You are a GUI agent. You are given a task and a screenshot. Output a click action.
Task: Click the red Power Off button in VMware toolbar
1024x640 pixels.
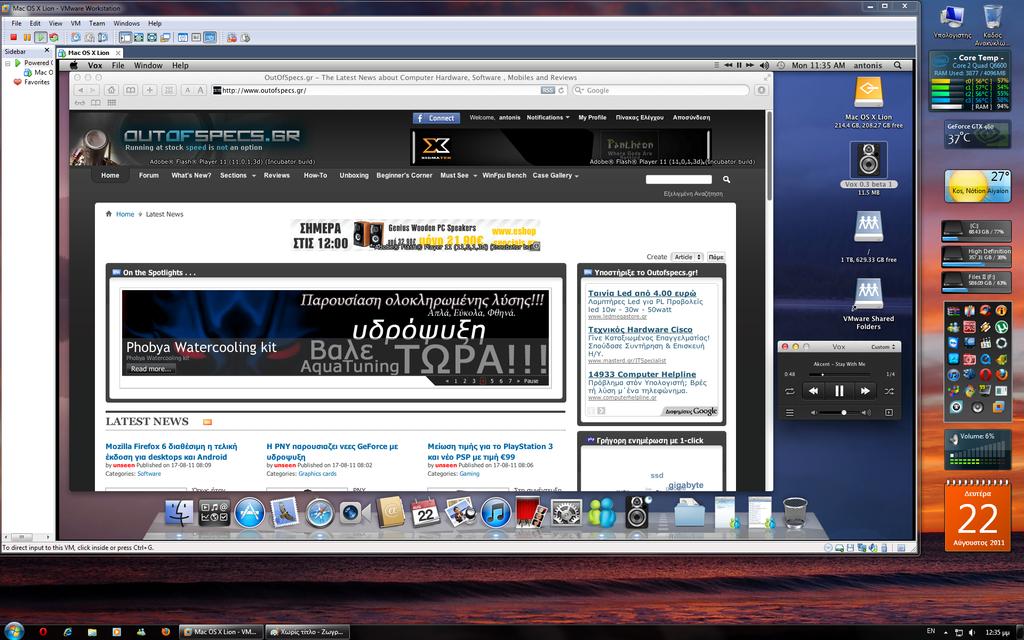tap(13, 38)
